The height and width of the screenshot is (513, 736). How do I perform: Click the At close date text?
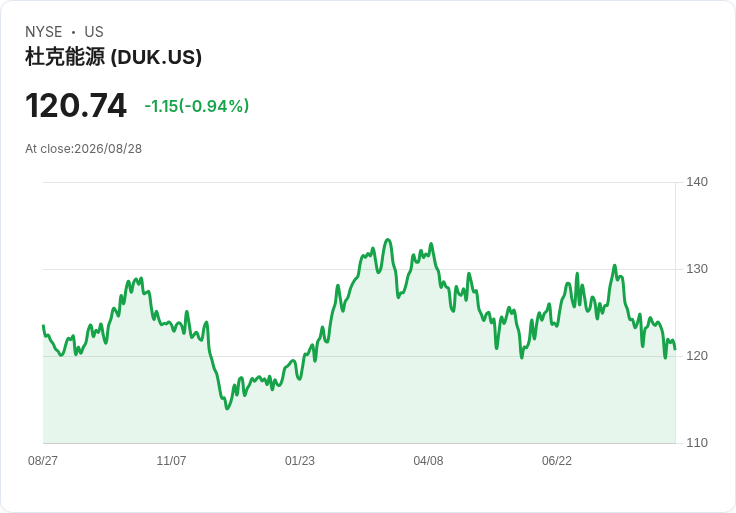pos(84,149)
